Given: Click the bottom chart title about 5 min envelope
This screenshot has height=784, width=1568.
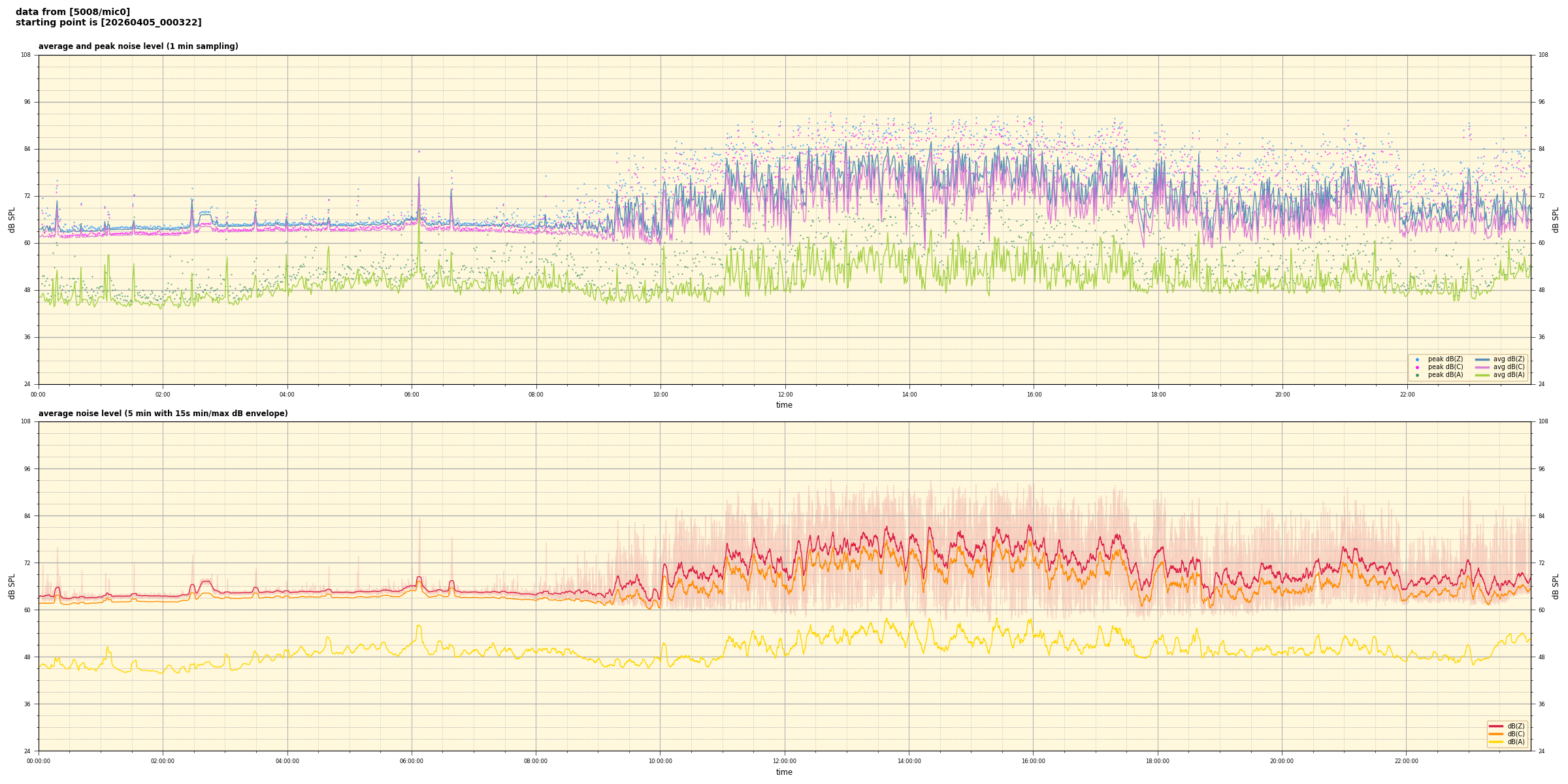Looking at the screenshot, I should click(163, 414).
